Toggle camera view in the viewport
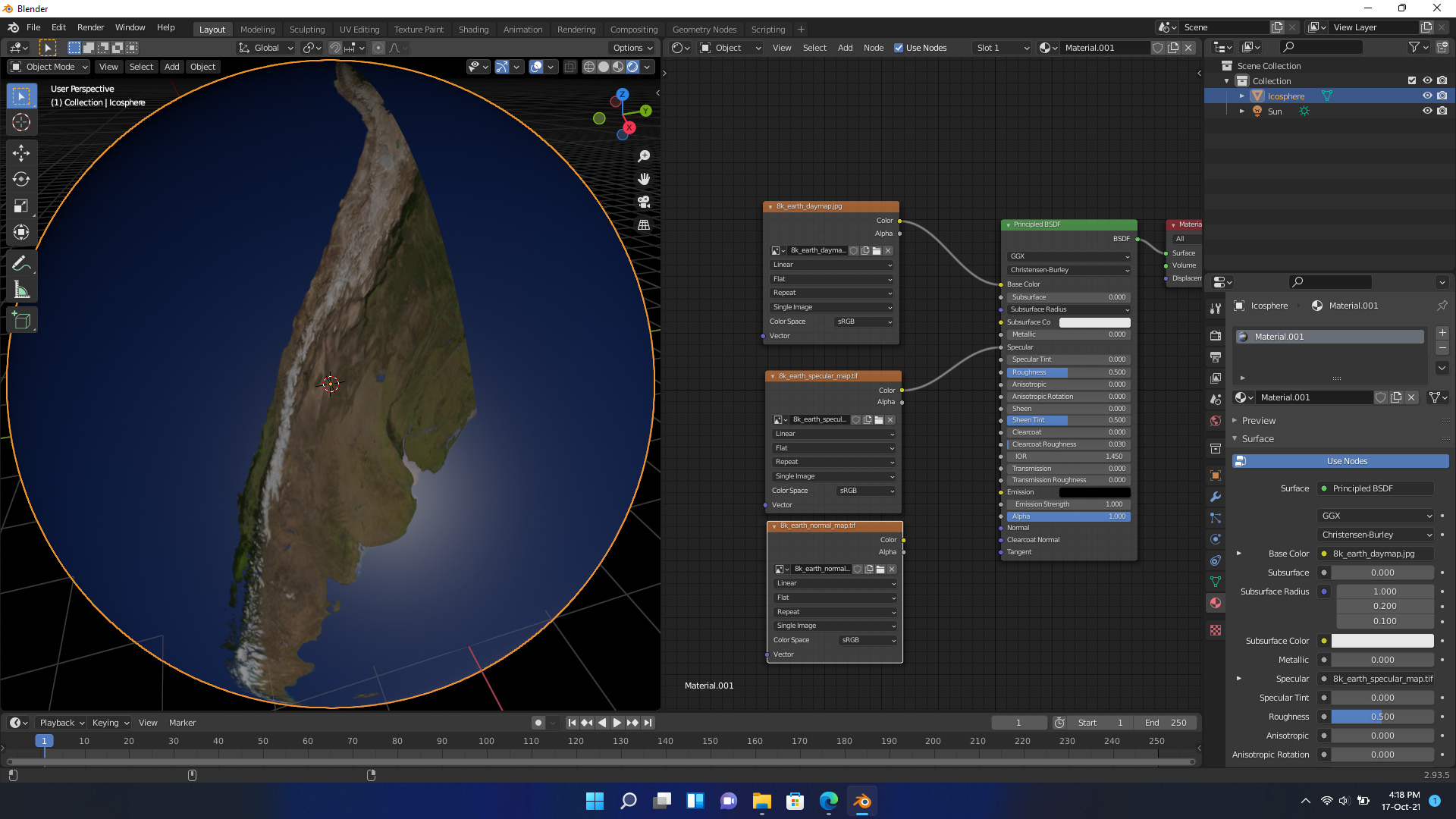 [644, 202]
